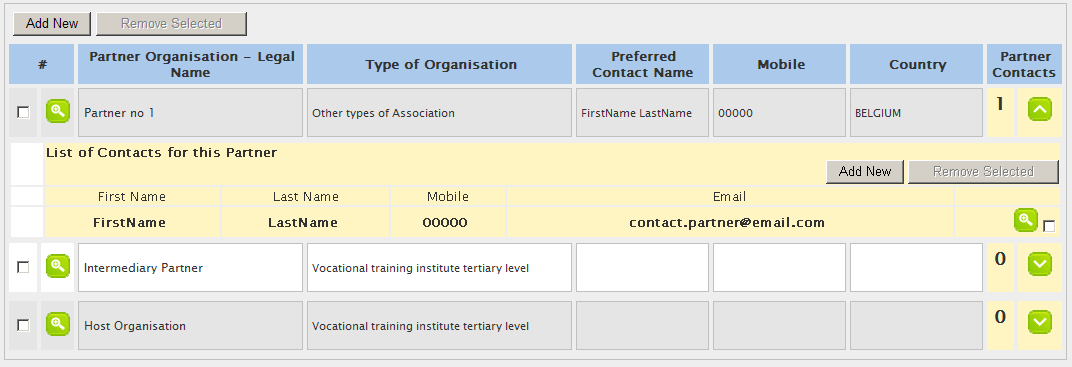This screenshot has width=1072, height=367.
Task: Tick the Host Organisation row checkbox
Action: (23, 325)
